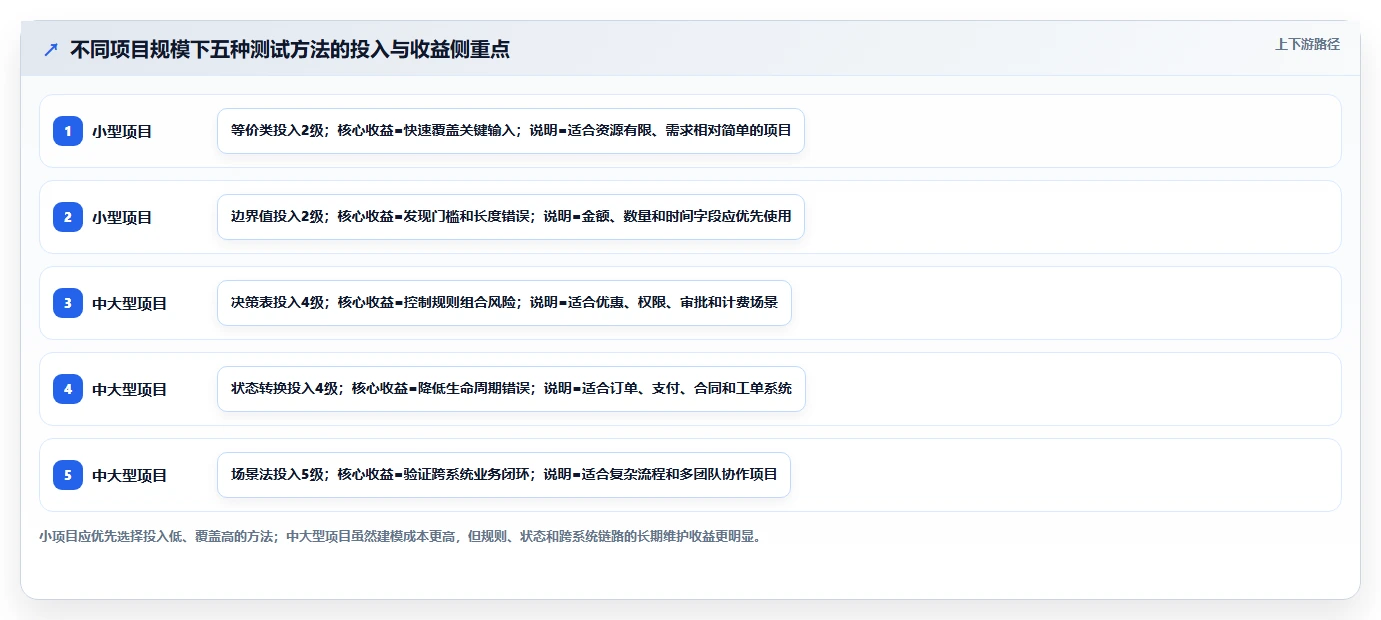Open the 状态转换投入4级 description box
Screen dimensions: 1381x620
511,389
